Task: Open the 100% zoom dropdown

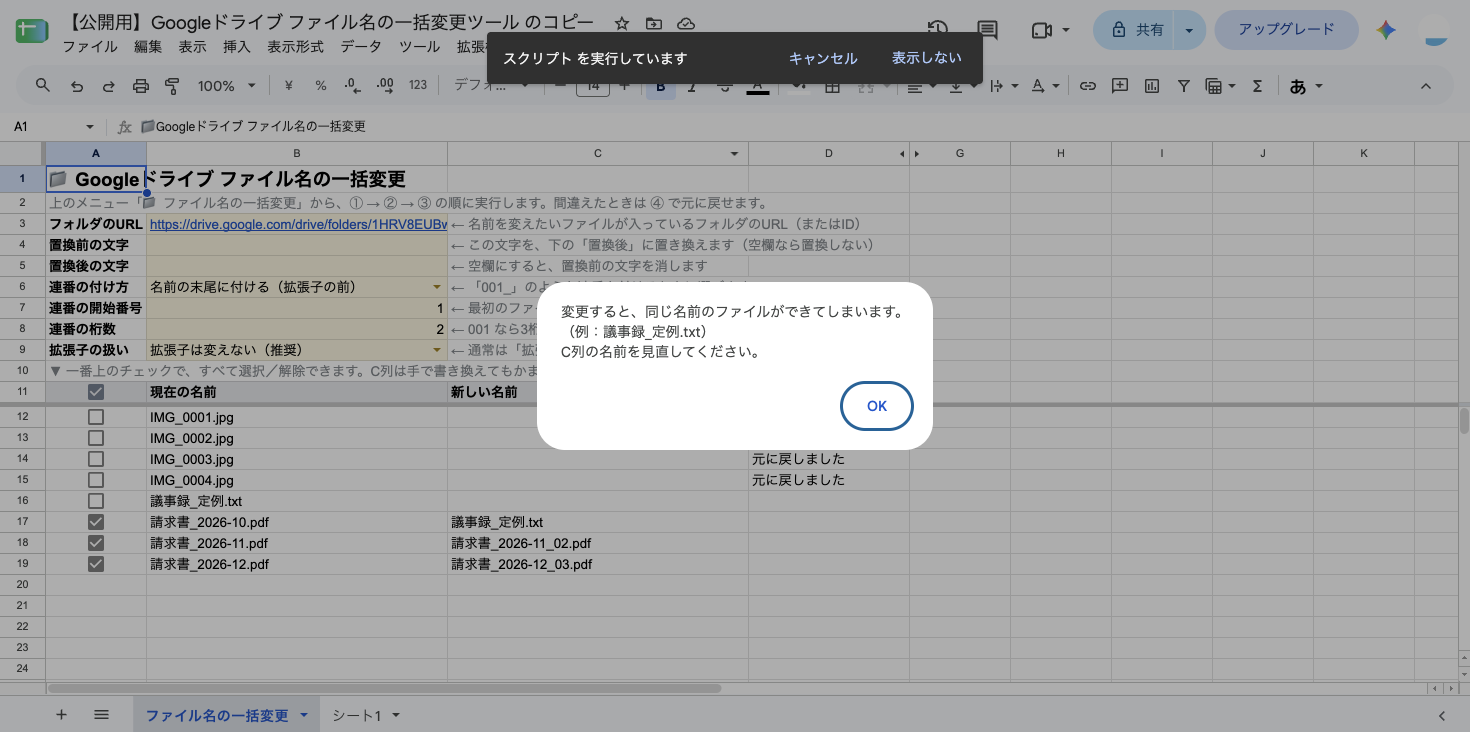Action: tap(227, 86)
